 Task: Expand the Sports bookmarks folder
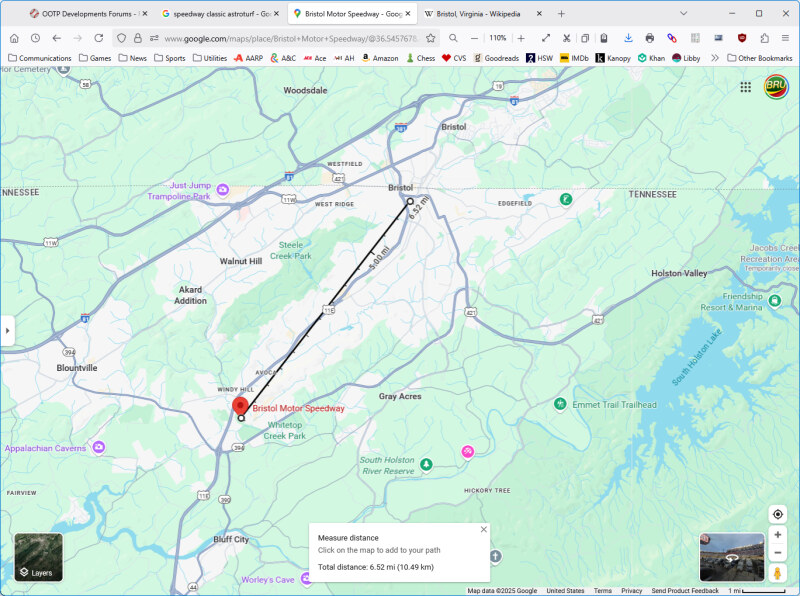[170, 58]
